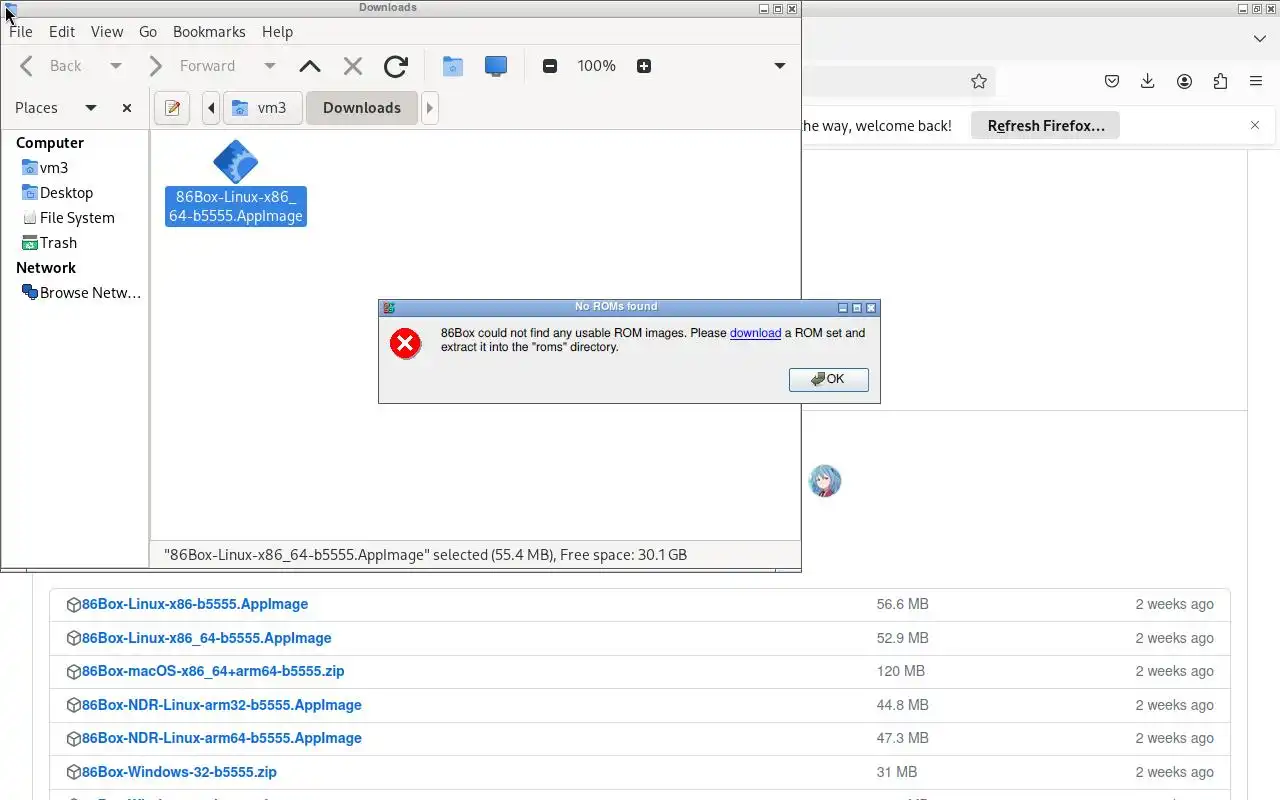Reload the current folder
The height and width of the screenshot is (800, 1280).
[x=396, y=66]
